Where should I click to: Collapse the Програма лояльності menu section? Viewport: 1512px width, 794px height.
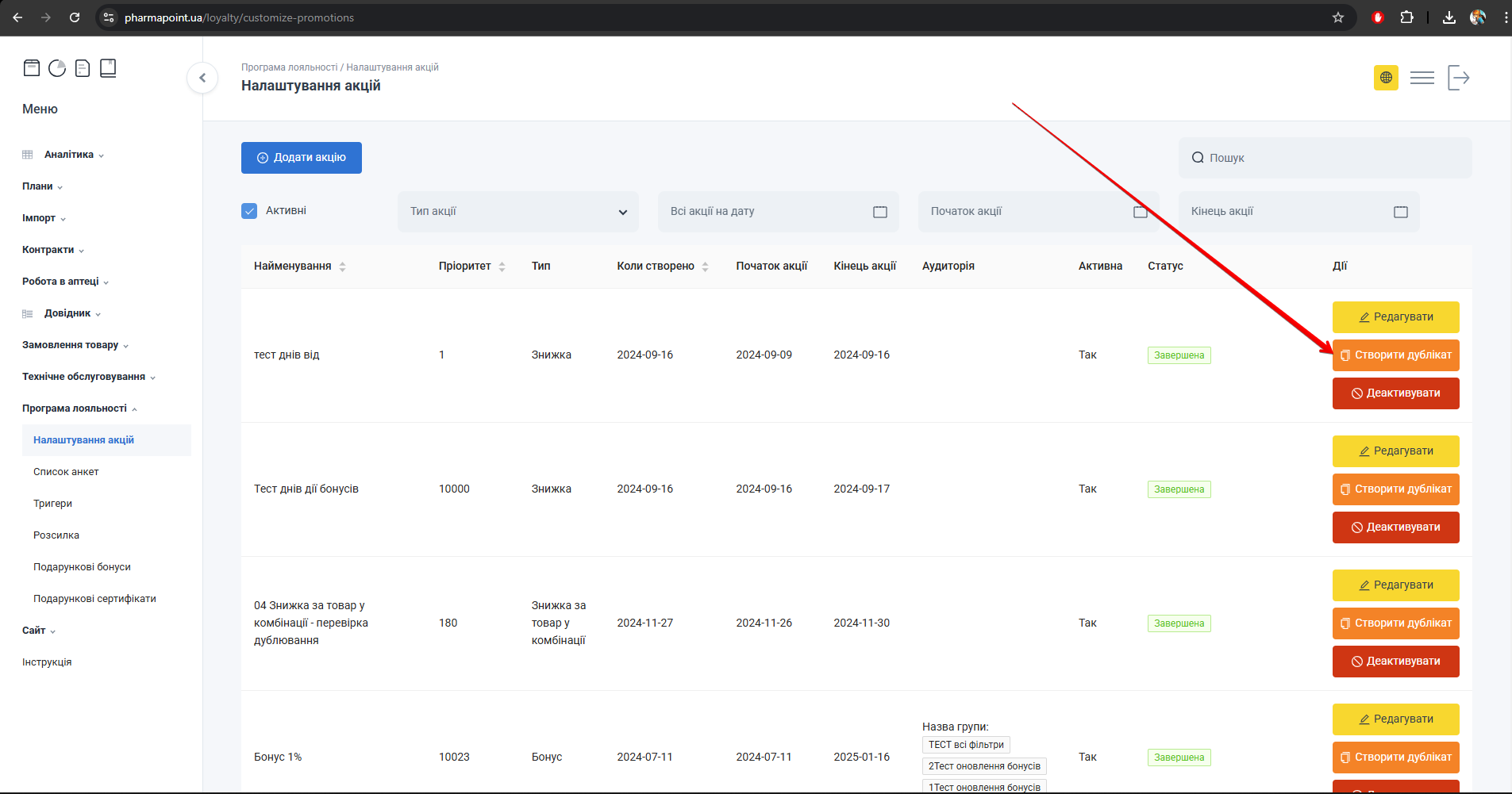pos(75,409)
